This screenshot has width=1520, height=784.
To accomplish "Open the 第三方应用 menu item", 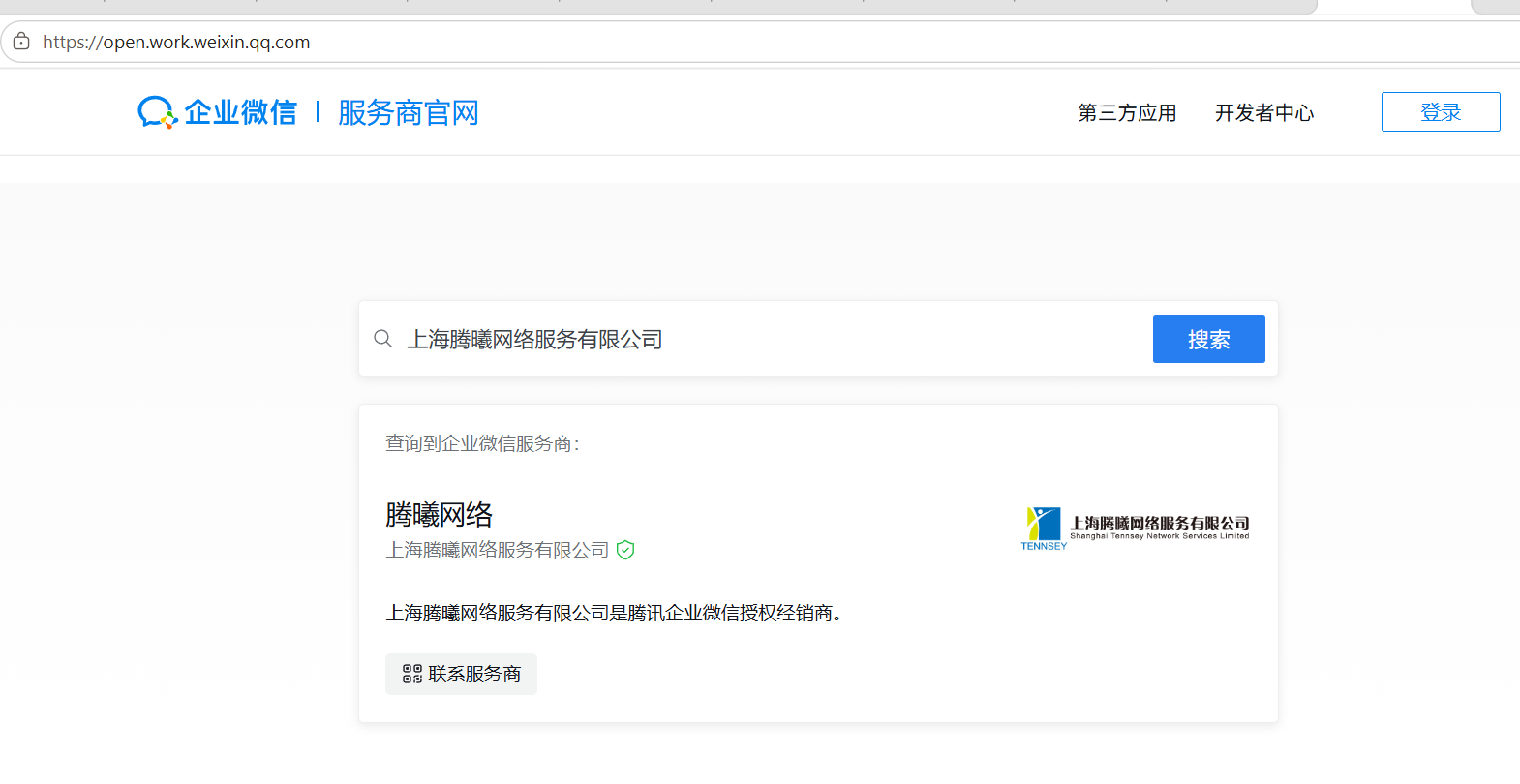I will [x=1127, y=113].
